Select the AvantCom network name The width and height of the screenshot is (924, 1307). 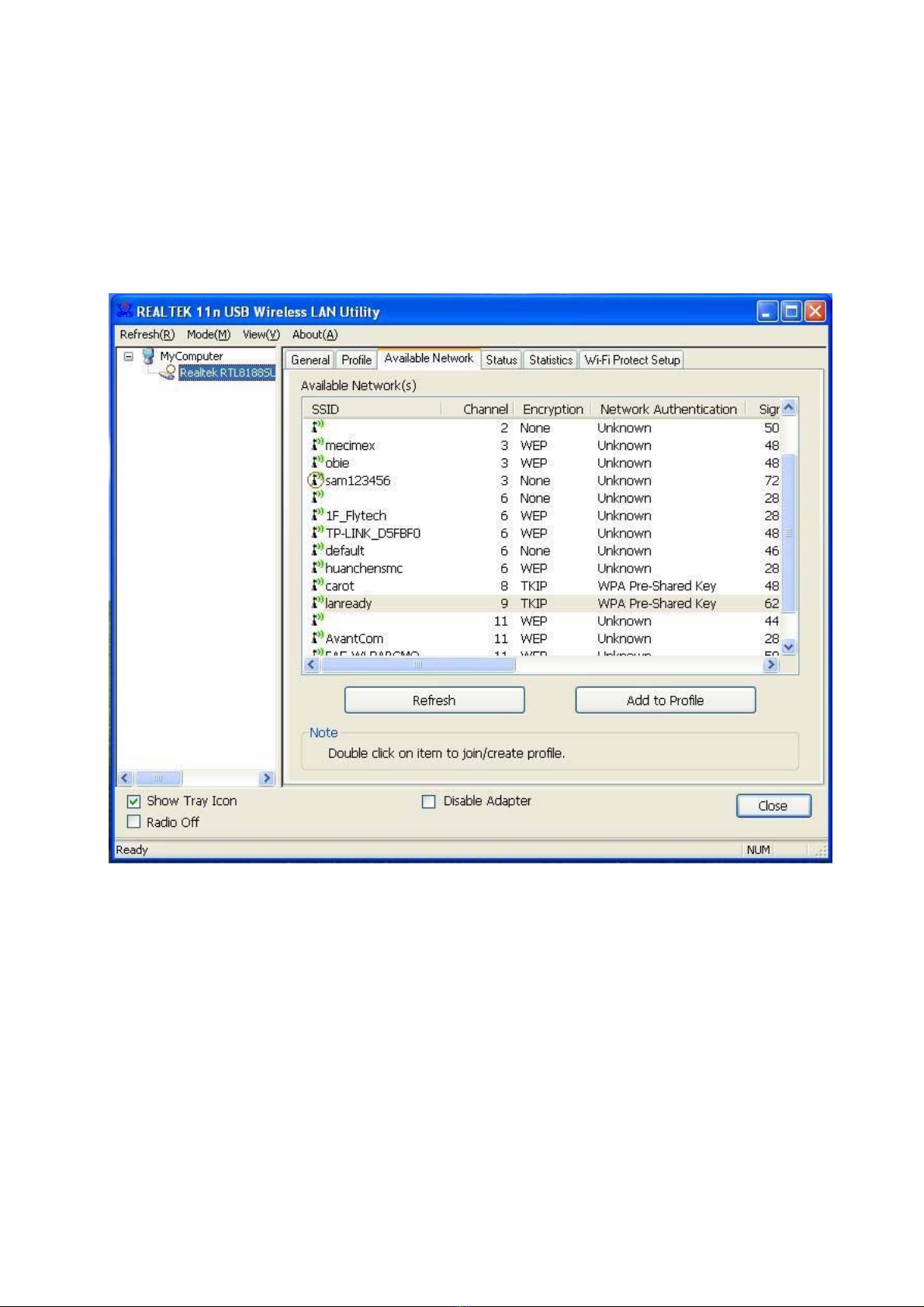pos(355,639)
